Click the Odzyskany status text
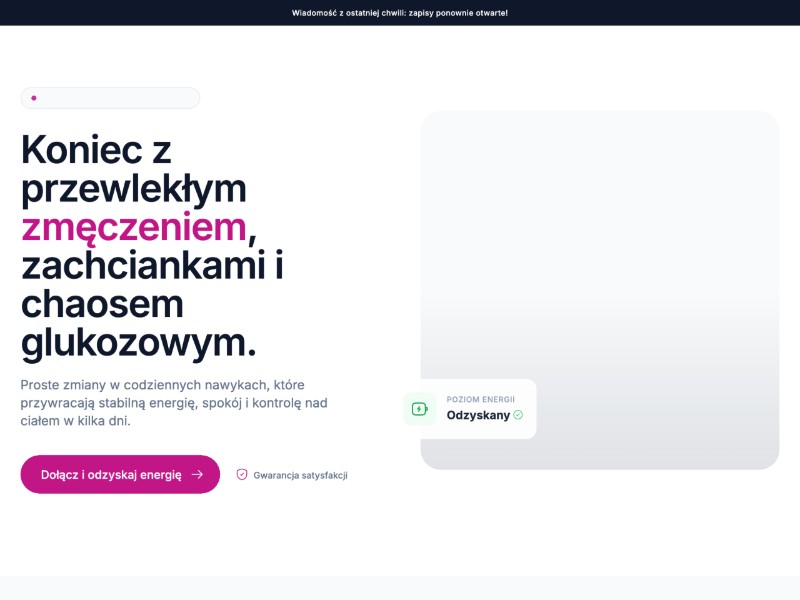This screenshot has height=600, width=800. tap(478, 415)
